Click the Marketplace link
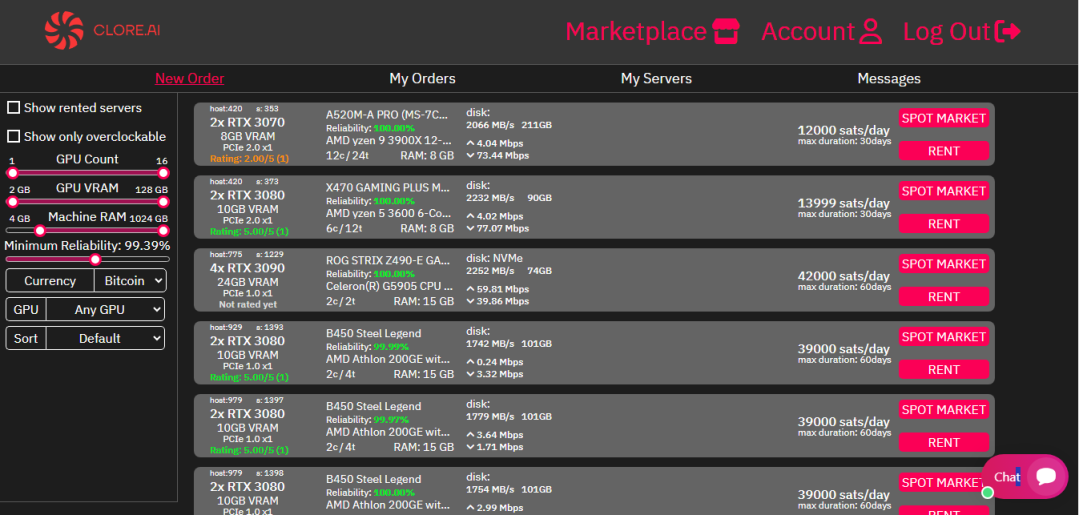Screen dimensions: 1079x515 click(x=636, y=32)
